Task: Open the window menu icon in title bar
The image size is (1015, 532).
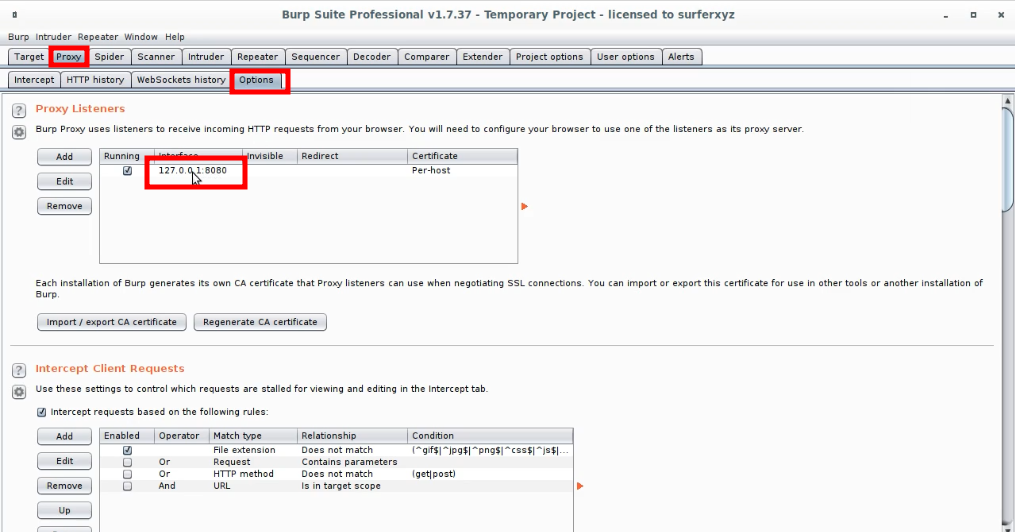Action: click(14, 14)
